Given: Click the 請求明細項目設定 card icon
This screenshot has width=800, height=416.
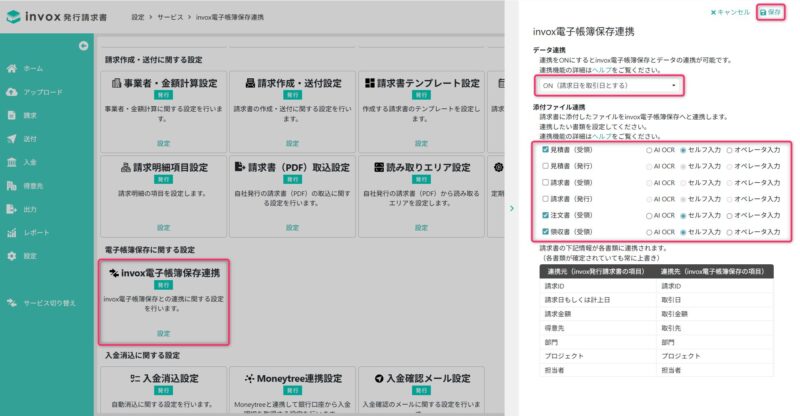Looking at the screenshot, I should point(126,167).
